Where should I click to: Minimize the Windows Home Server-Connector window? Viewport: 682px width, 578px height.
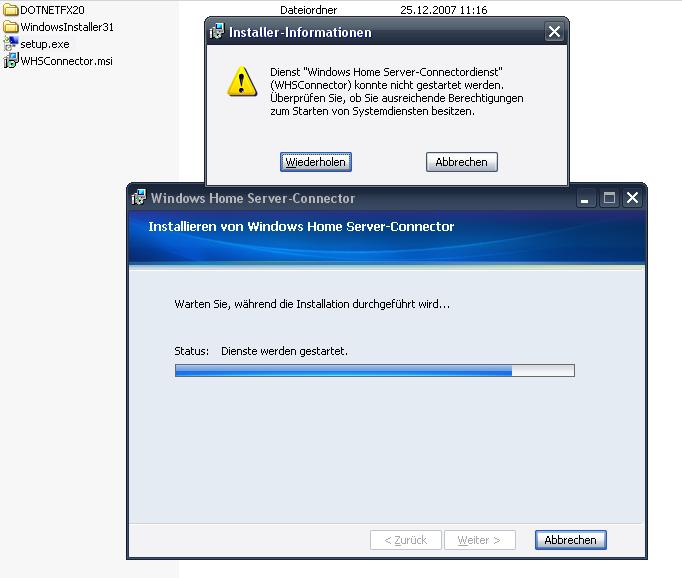click(586, 198)
